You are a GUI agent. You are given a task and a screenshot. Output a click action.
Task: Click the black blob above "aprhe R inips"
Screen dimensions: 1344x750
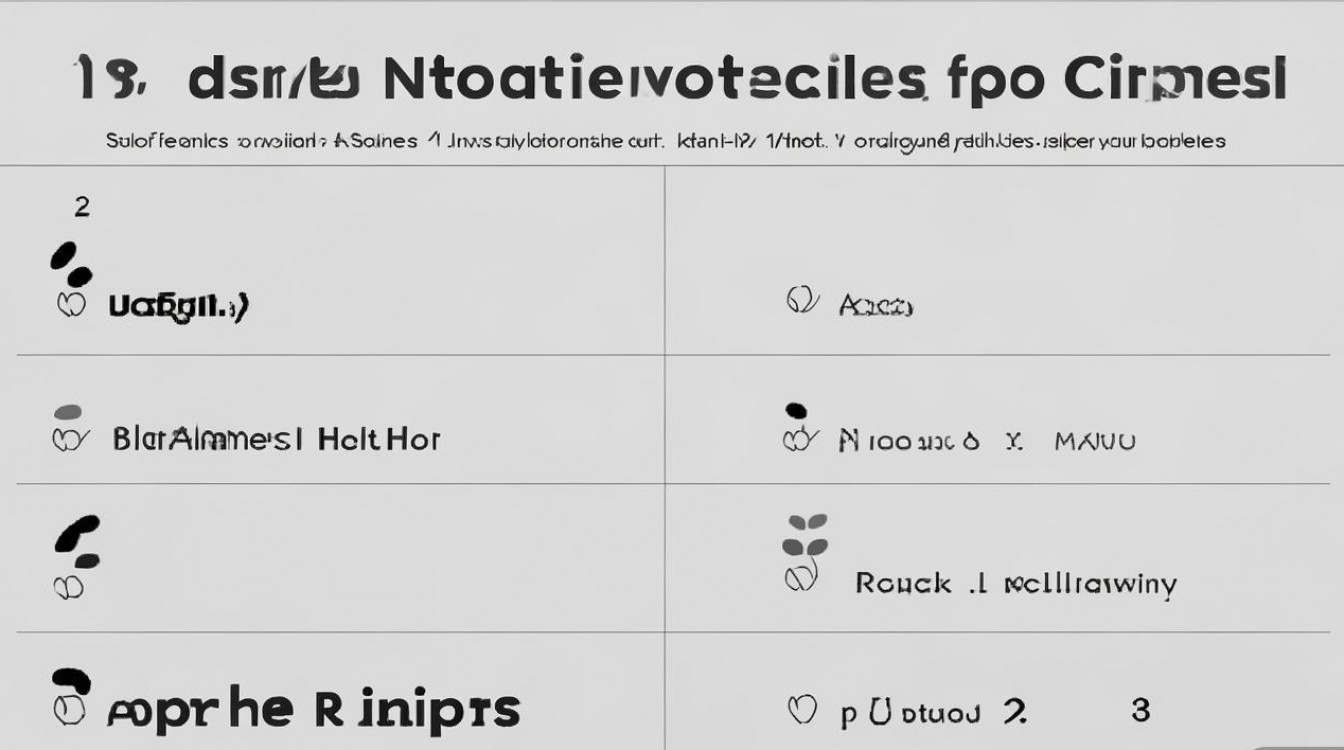coord(70,681)
